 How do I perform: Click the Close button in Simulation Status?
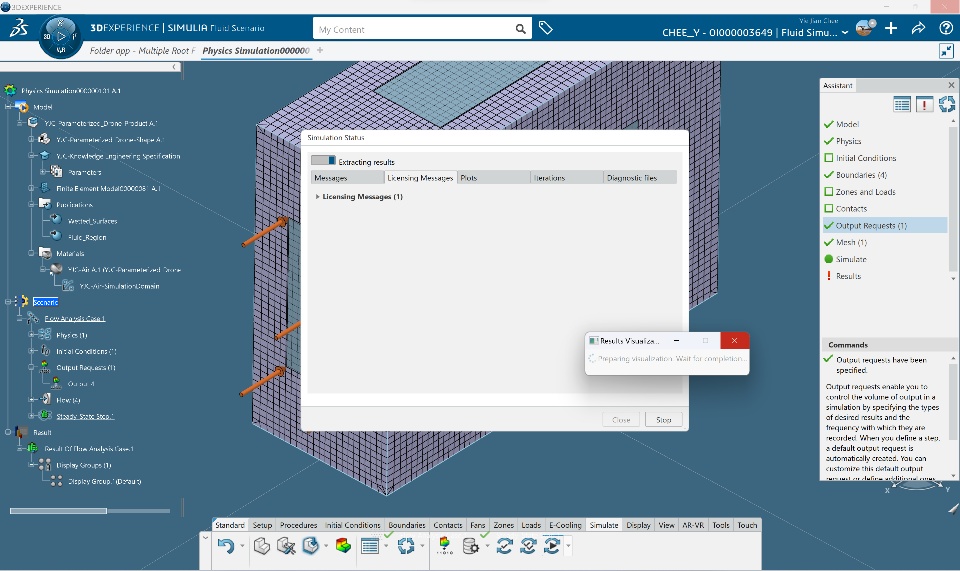[621, 420]
